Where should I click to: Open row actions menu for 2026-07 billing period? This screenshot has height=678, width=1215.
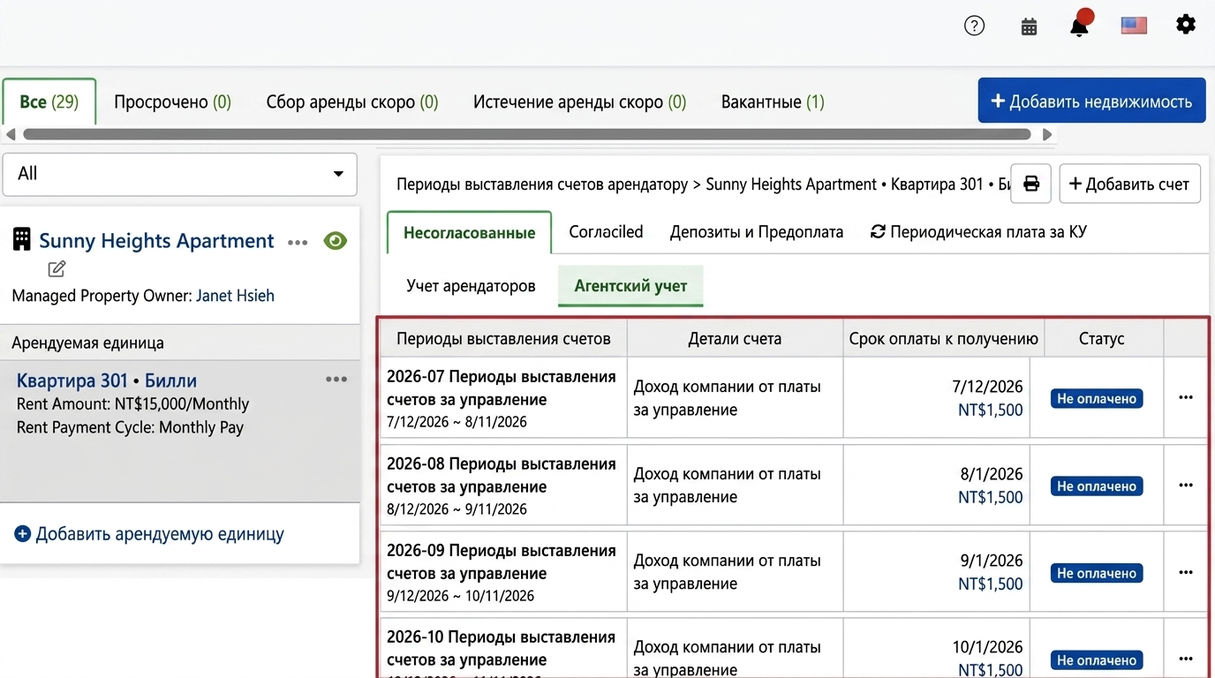pos(1186,398)
